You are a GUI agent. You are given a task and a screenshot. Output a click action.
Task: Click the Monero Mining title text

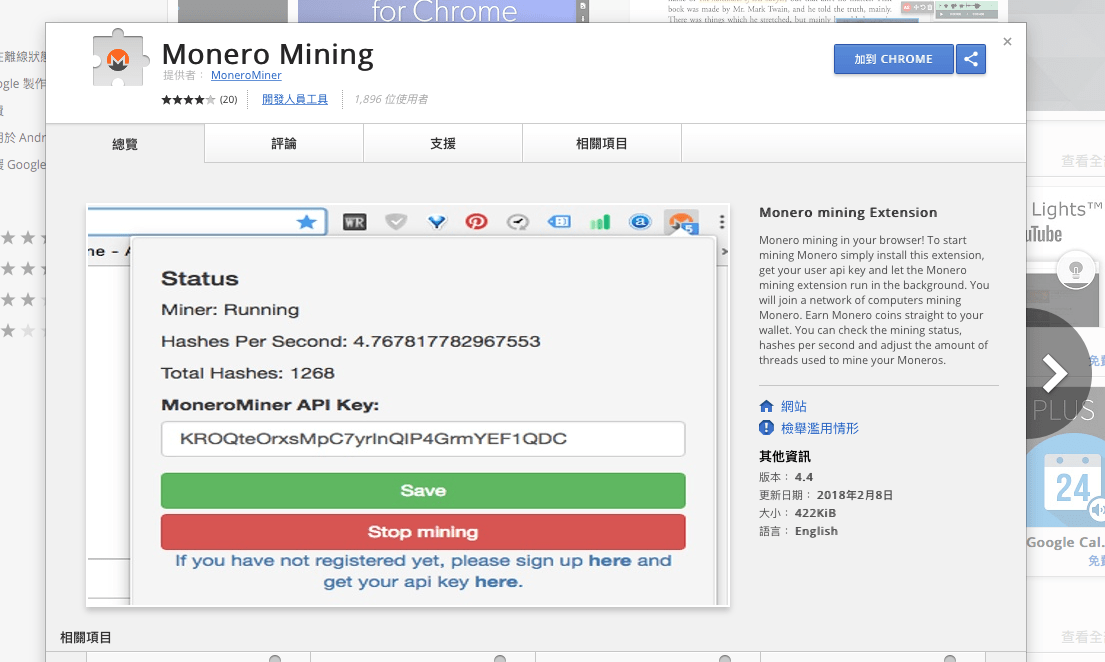pyautogui.click(x=268, y=54)
